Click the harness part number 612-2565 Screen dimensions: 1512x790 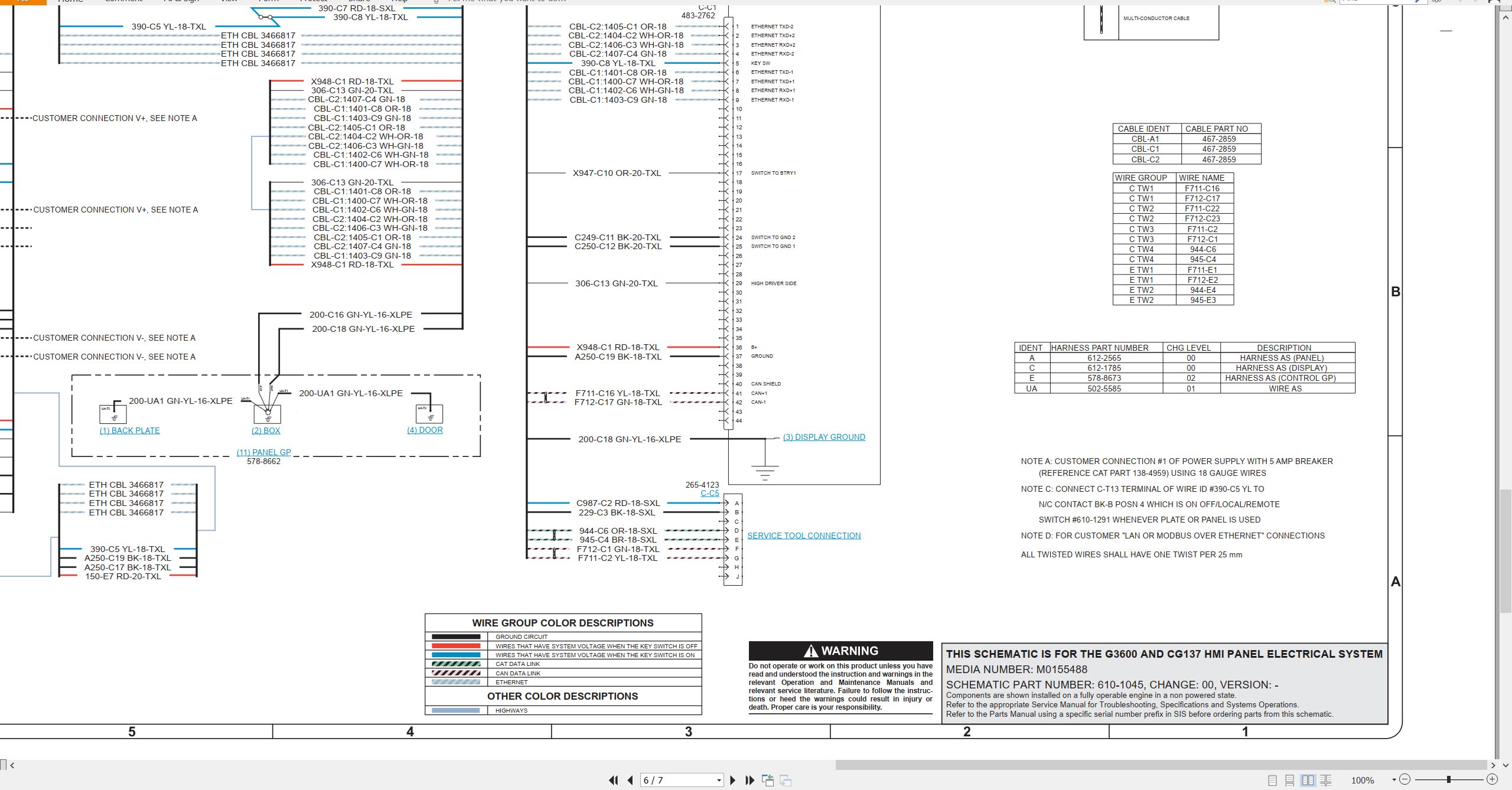(1104, 358)
